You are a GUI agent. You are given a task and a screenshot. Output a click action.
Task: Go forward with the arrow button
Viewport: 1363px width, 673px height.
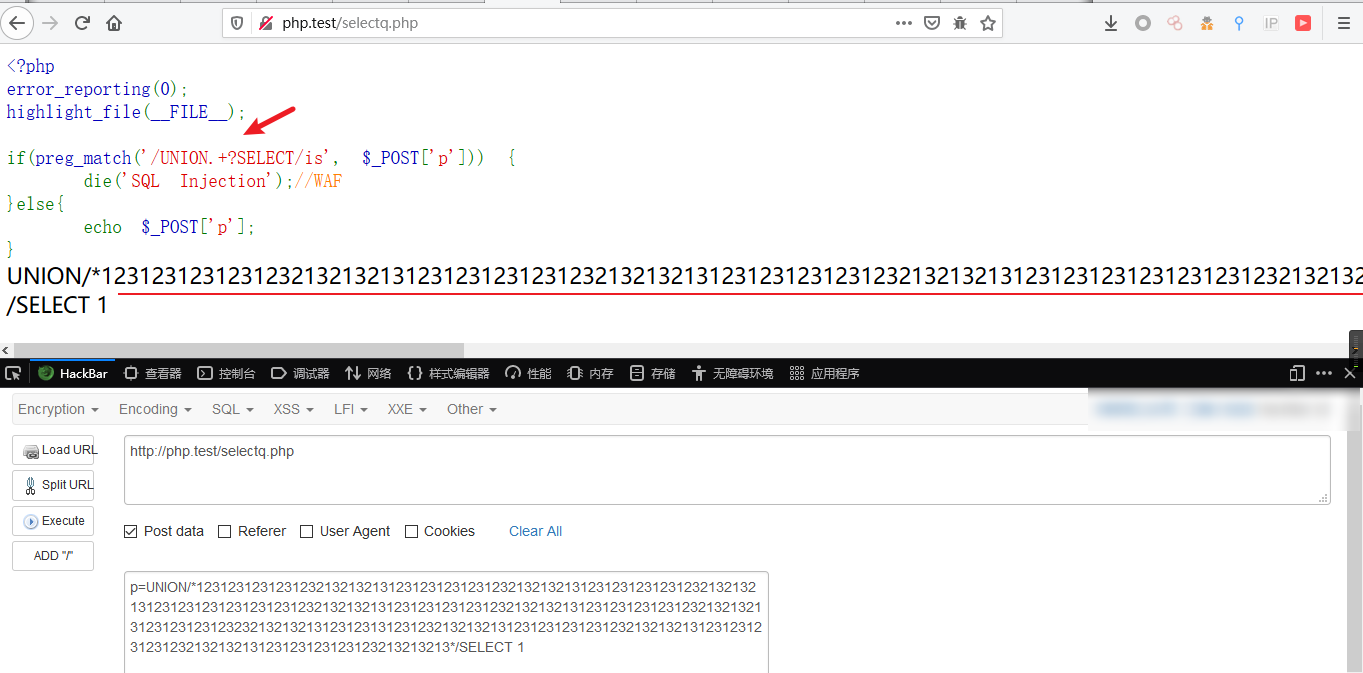pos(51,23)
